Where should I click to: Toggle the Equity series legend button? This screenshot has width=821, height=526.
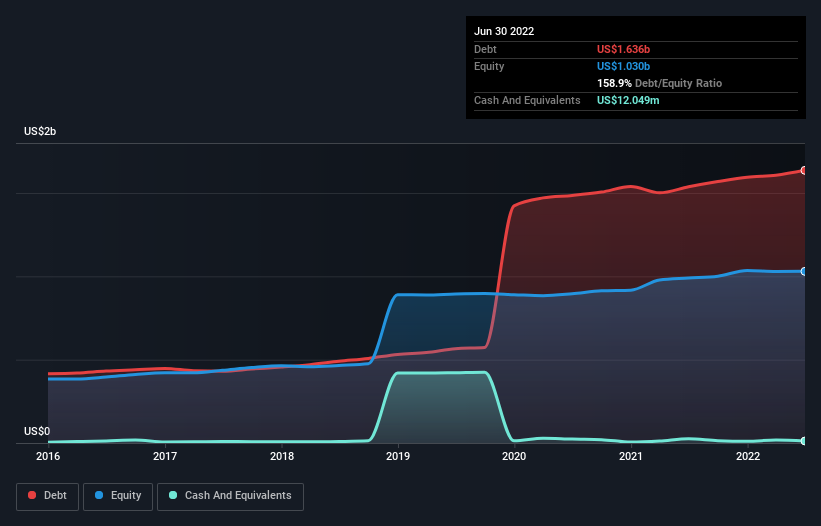coord(118,496)
